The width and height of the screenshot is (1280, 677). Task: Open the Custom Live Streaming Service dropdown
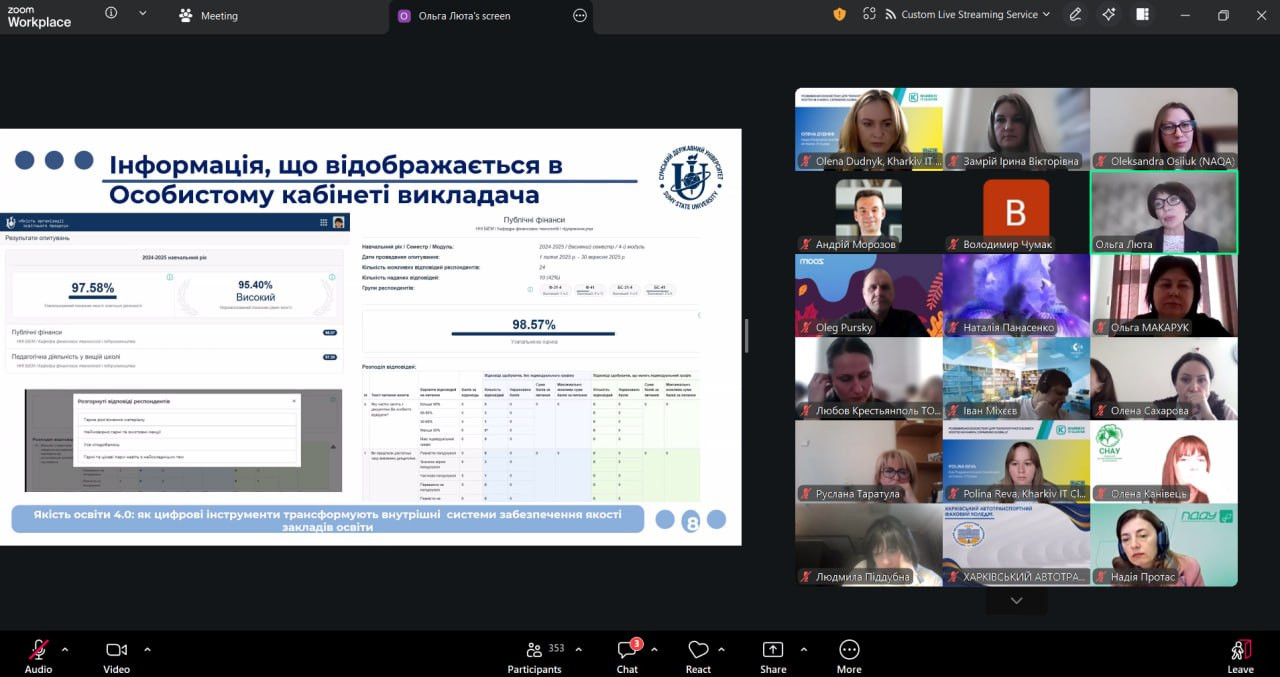(x=965, y=15)
